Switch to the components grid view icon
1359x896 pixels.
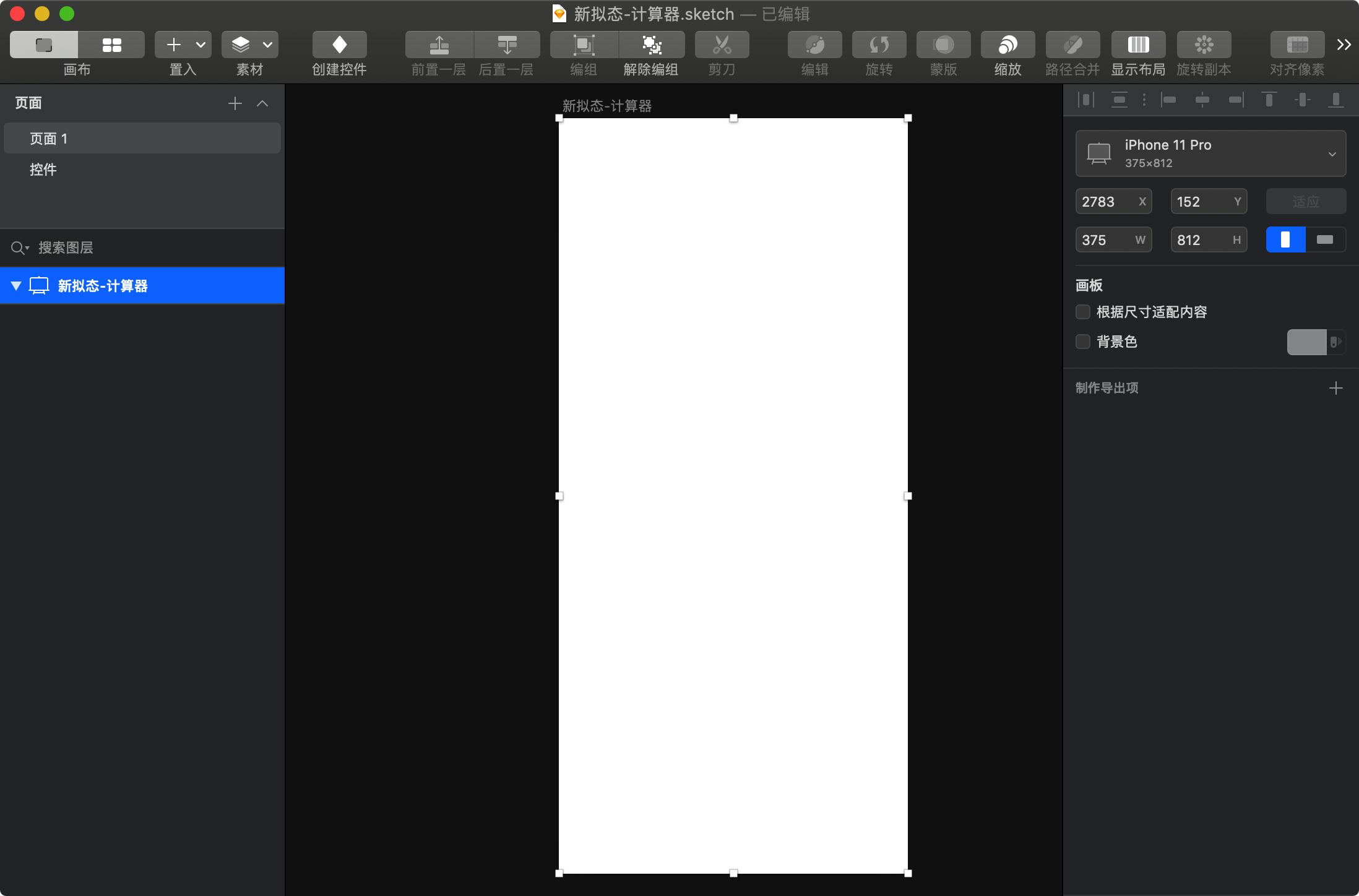111,45
